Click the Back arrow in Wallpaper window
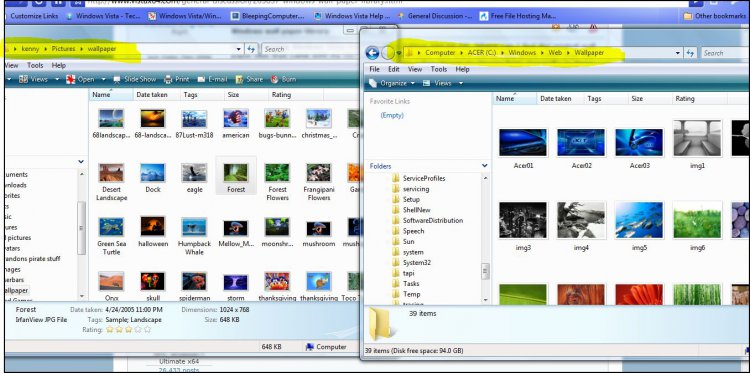The image size is (750, 373). pos(372,53)
